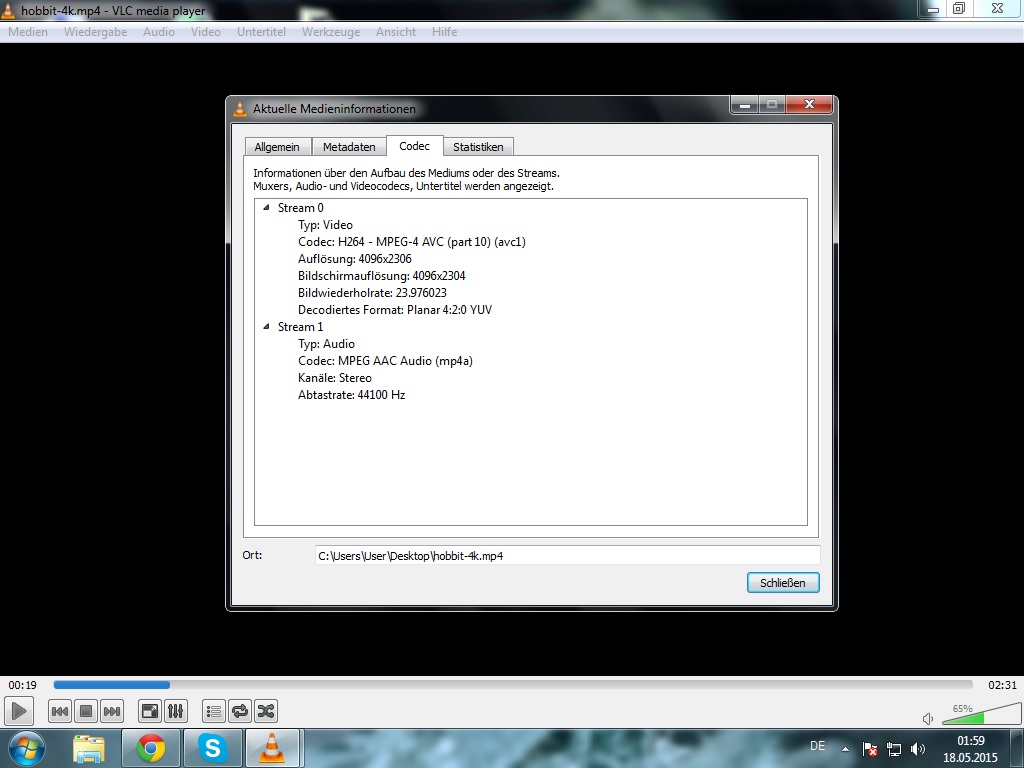The image size is (1024, 768).
Task: Open the Ansicht menu
Action: tap(396, 31)
